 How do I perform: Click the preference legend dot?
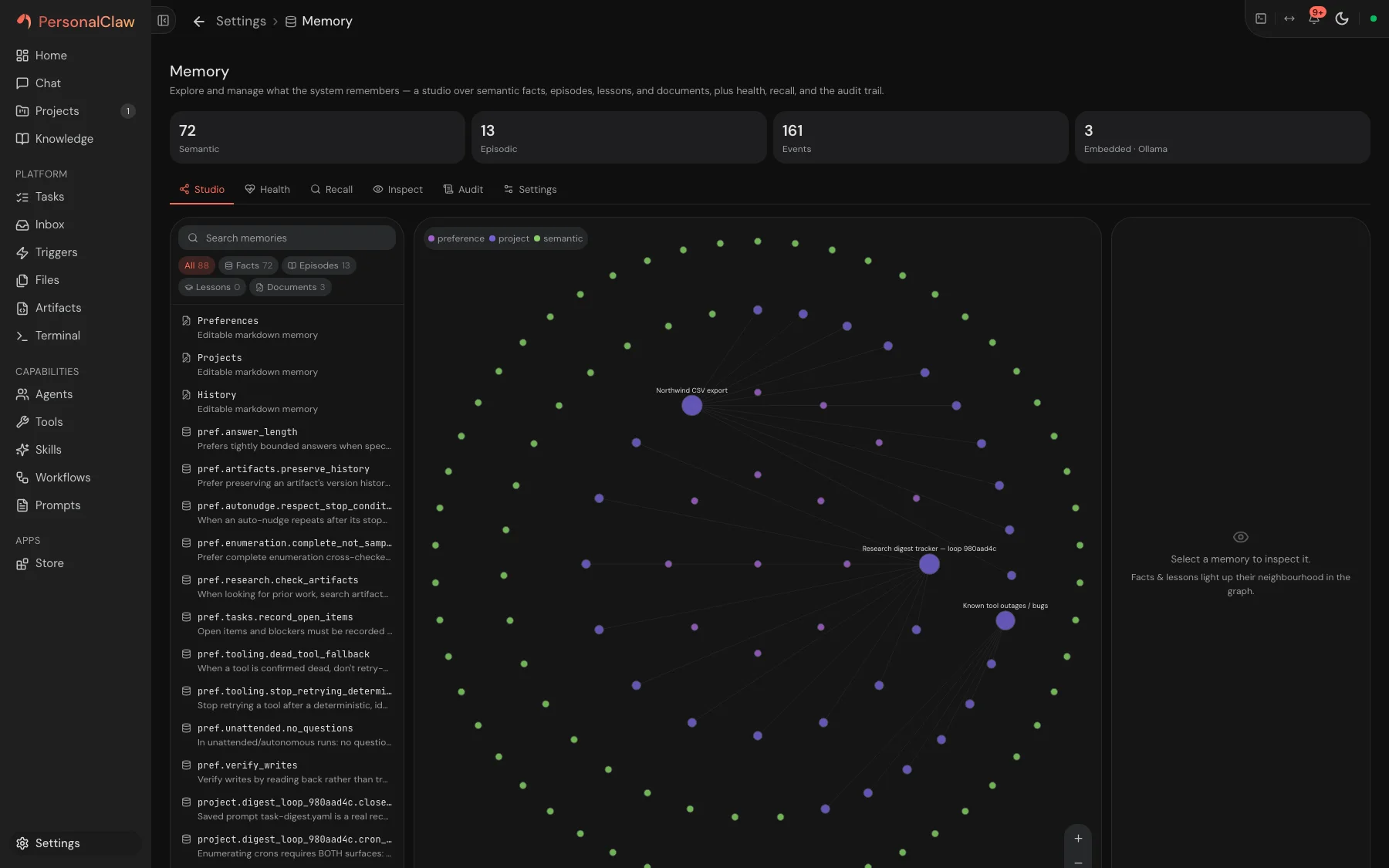click(x=431, y=238)
